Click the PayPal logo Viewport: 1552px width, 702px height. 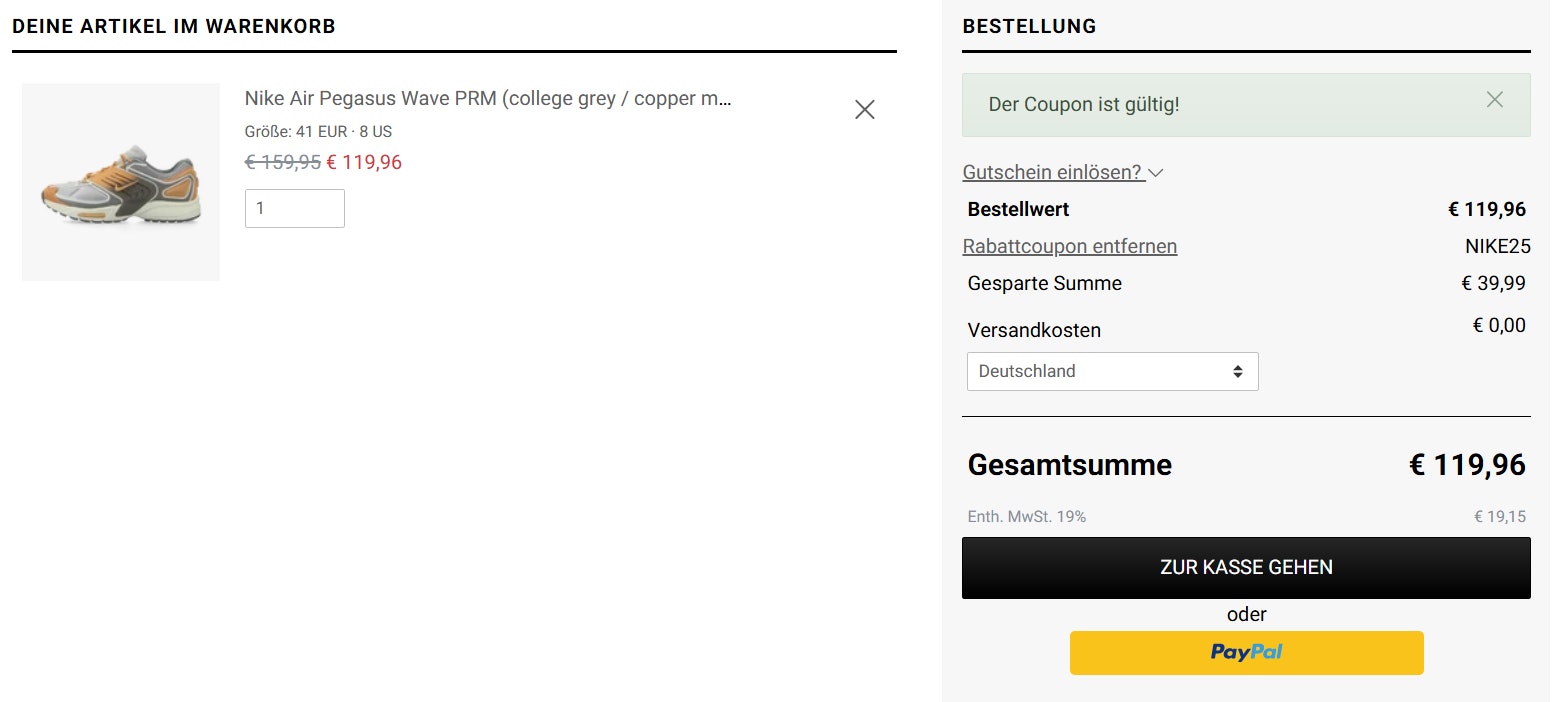[x=1246, y=652]
